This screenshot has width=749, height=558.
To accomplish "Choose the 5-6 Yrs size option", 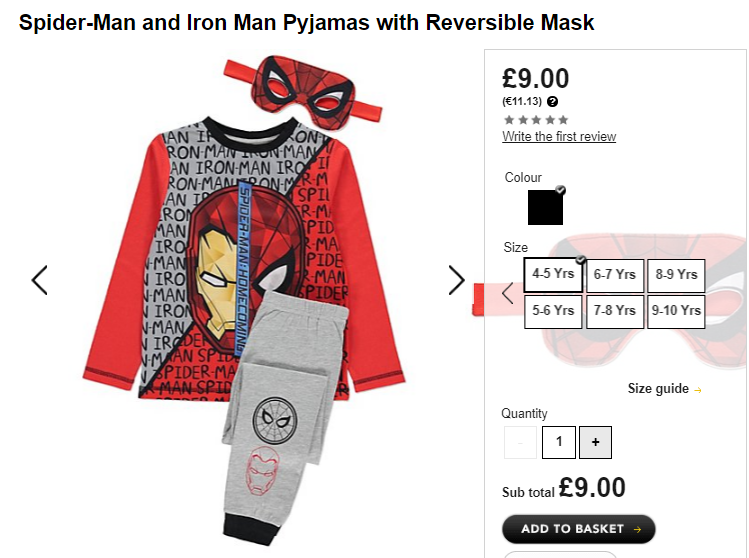I will [x=553, y=311].
